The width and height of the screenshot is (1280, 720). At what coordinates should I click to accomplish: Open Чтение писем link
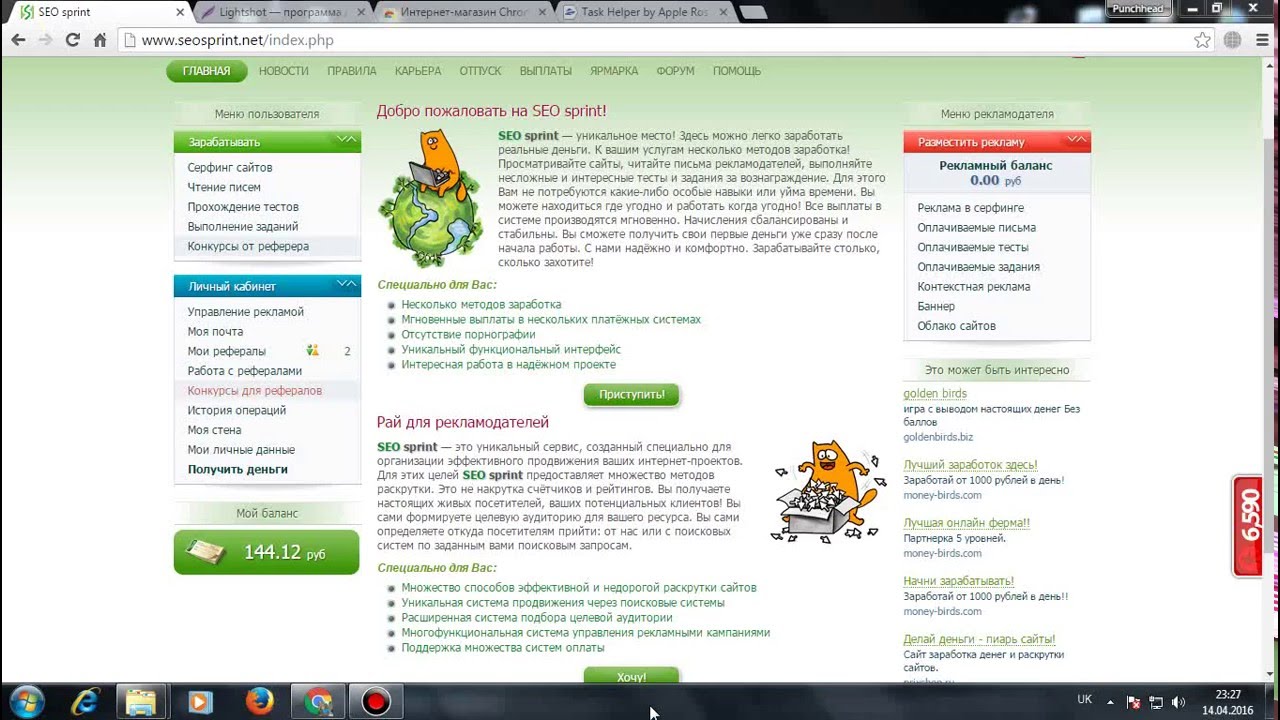[224, 187]
